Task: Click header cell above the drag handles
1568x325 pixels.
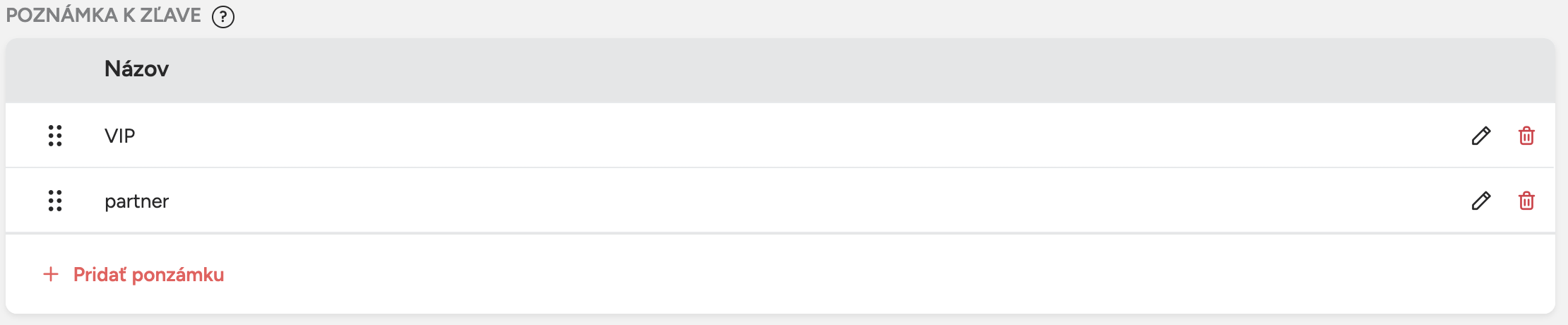Action: click(55, 69)
